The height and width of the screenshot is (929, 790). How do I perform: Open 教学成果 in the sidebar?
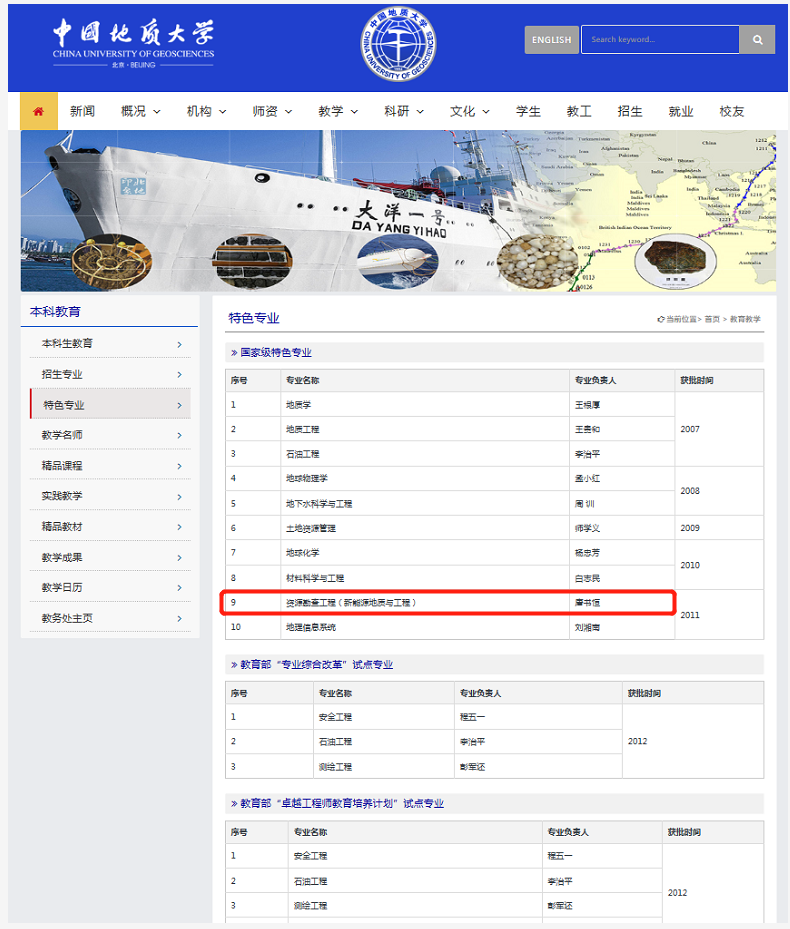[x=62, y=557]
